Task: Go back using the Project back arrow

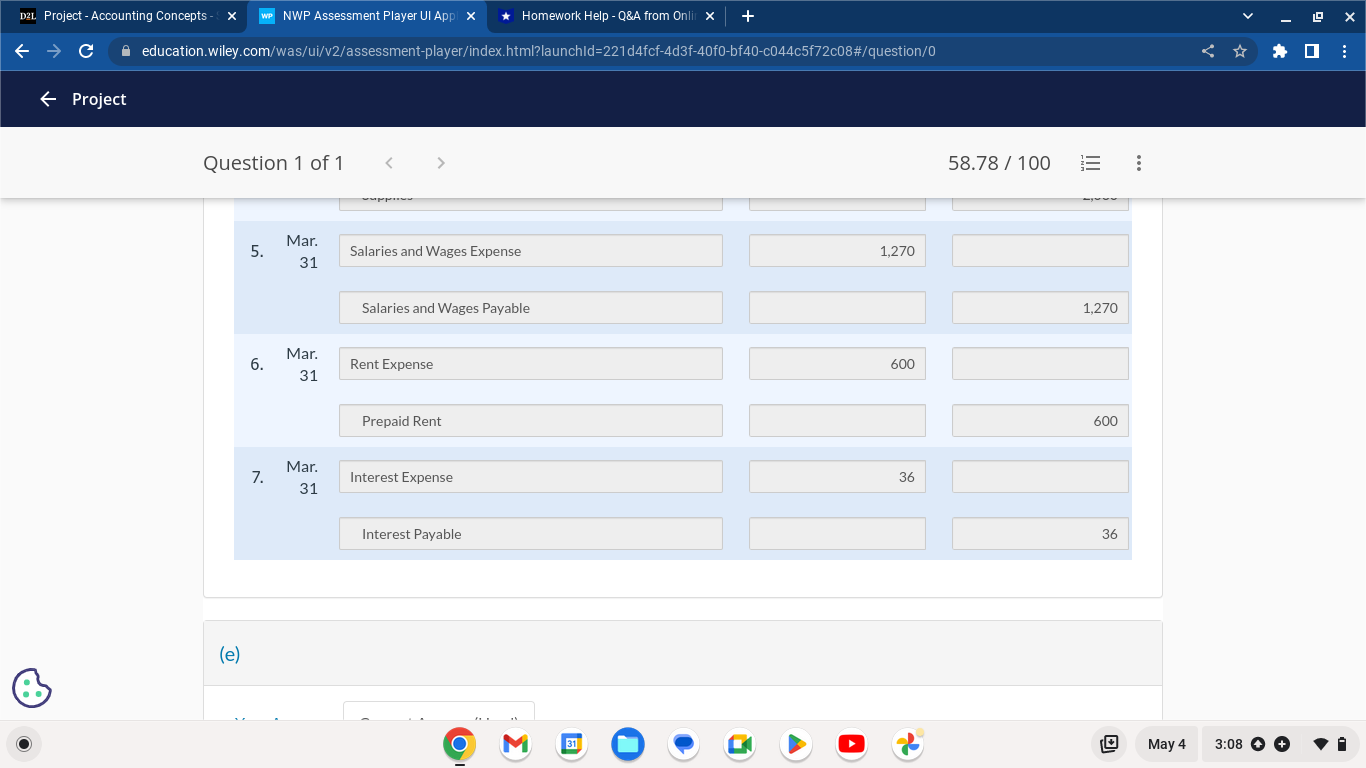Action: click(48, 98)
